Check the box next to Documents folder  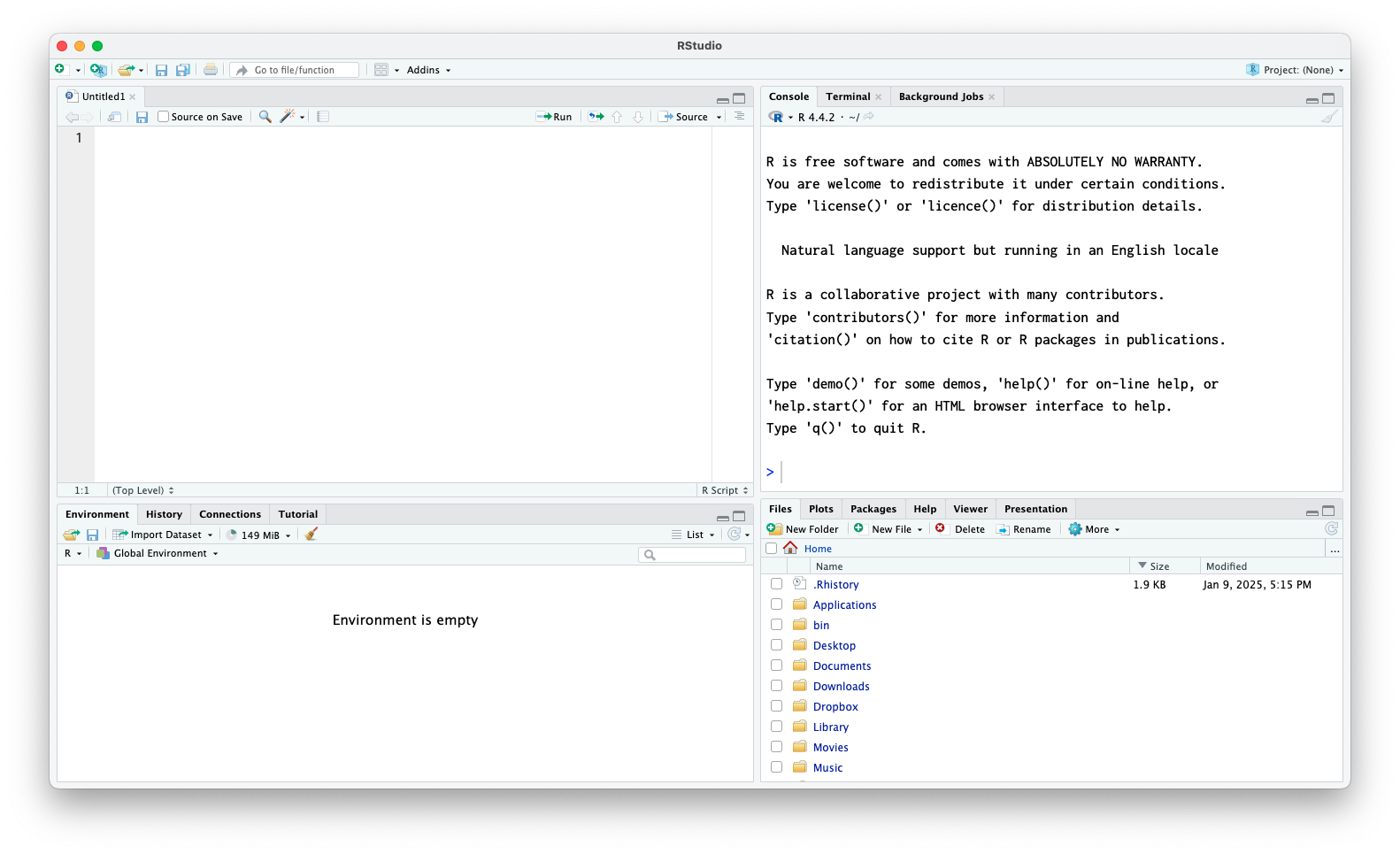coord(776,666)
